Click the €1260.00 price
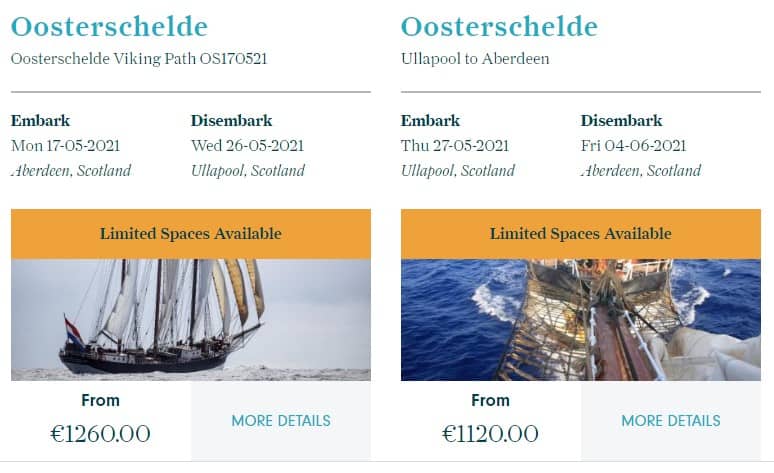Screen dimensions: 774x473 pos(100,434)
